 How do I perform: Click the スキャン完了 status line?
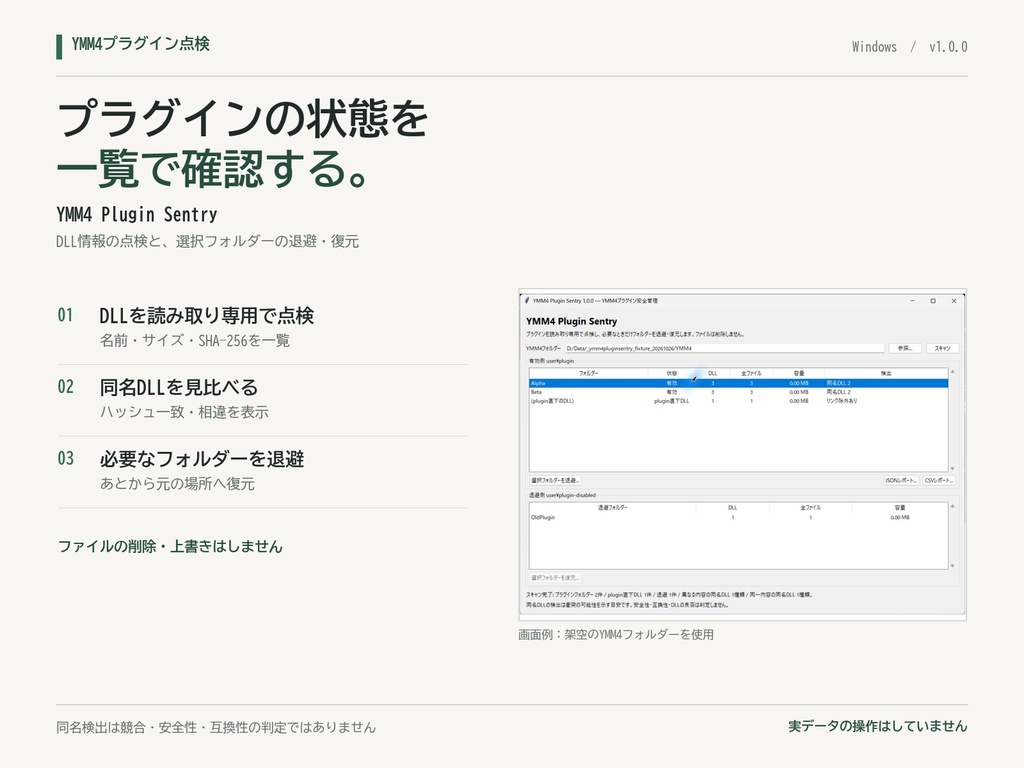pos(669,595)
